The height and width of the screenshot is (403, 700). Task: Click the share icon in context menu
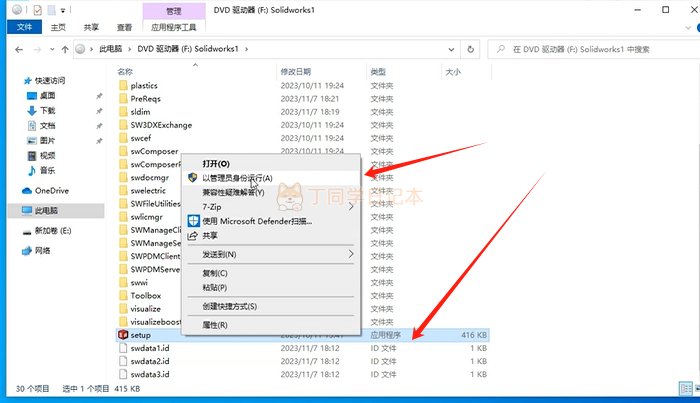click(x=192, y=236)
